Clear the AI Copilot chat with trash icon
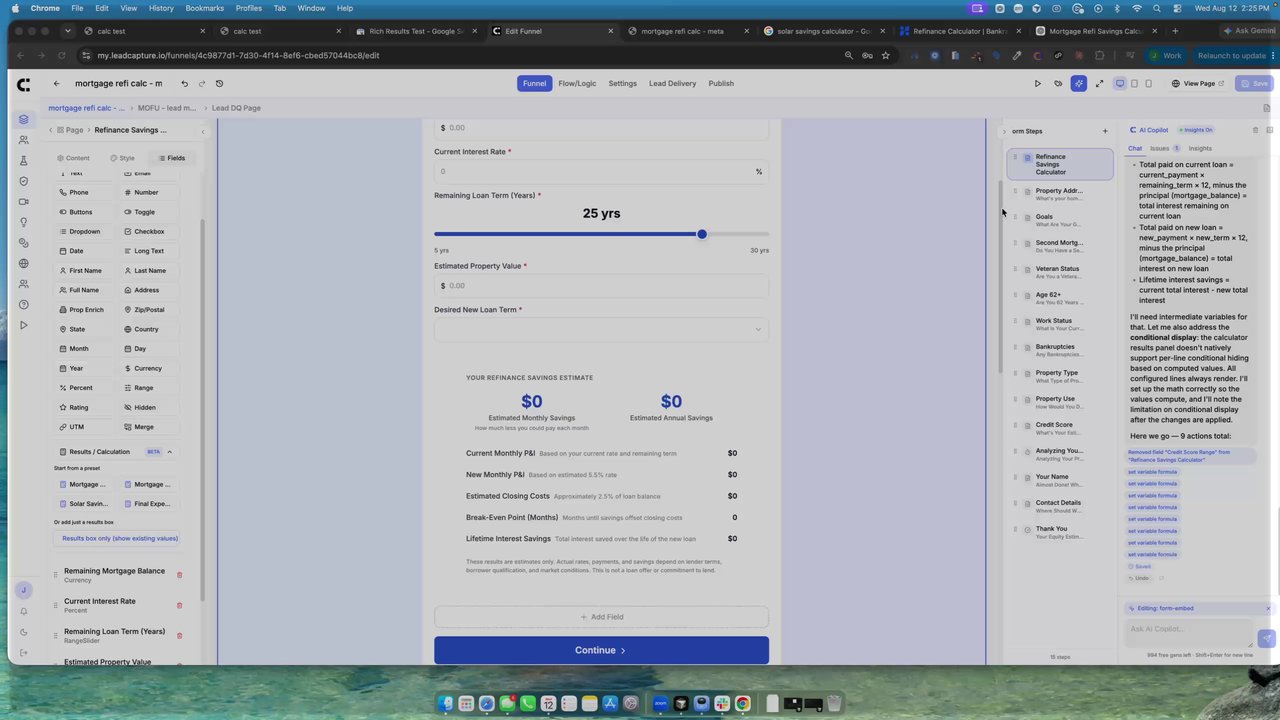 pos(1256,130)
